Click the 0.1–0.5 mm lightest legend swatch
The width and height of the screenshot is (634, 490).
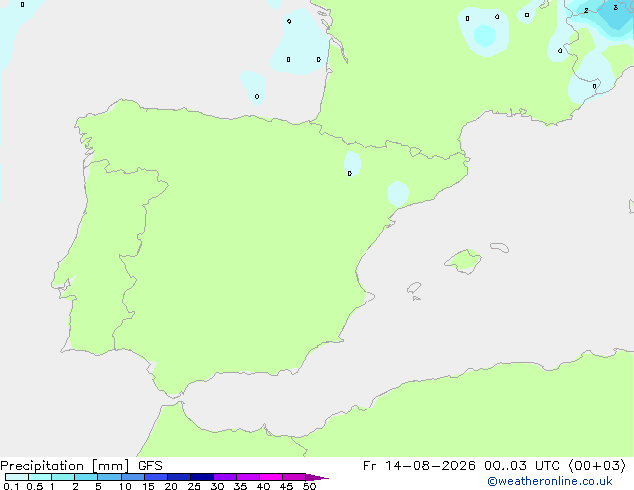[17, 477]
